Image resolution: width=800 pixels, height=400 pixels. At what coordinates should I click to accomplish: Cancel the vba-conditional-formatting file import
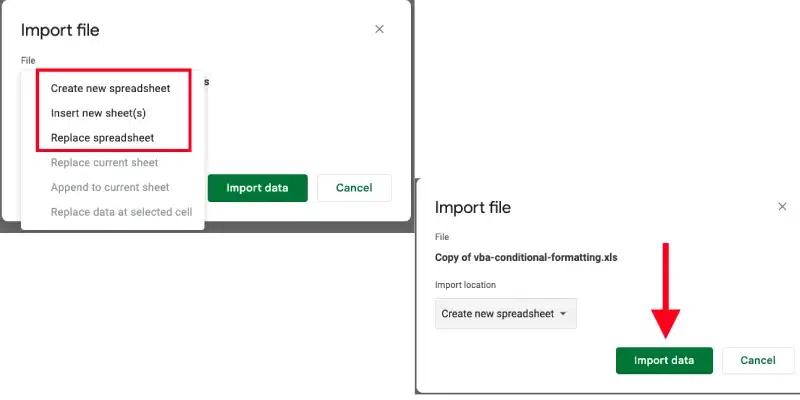(x=757, y=360)
